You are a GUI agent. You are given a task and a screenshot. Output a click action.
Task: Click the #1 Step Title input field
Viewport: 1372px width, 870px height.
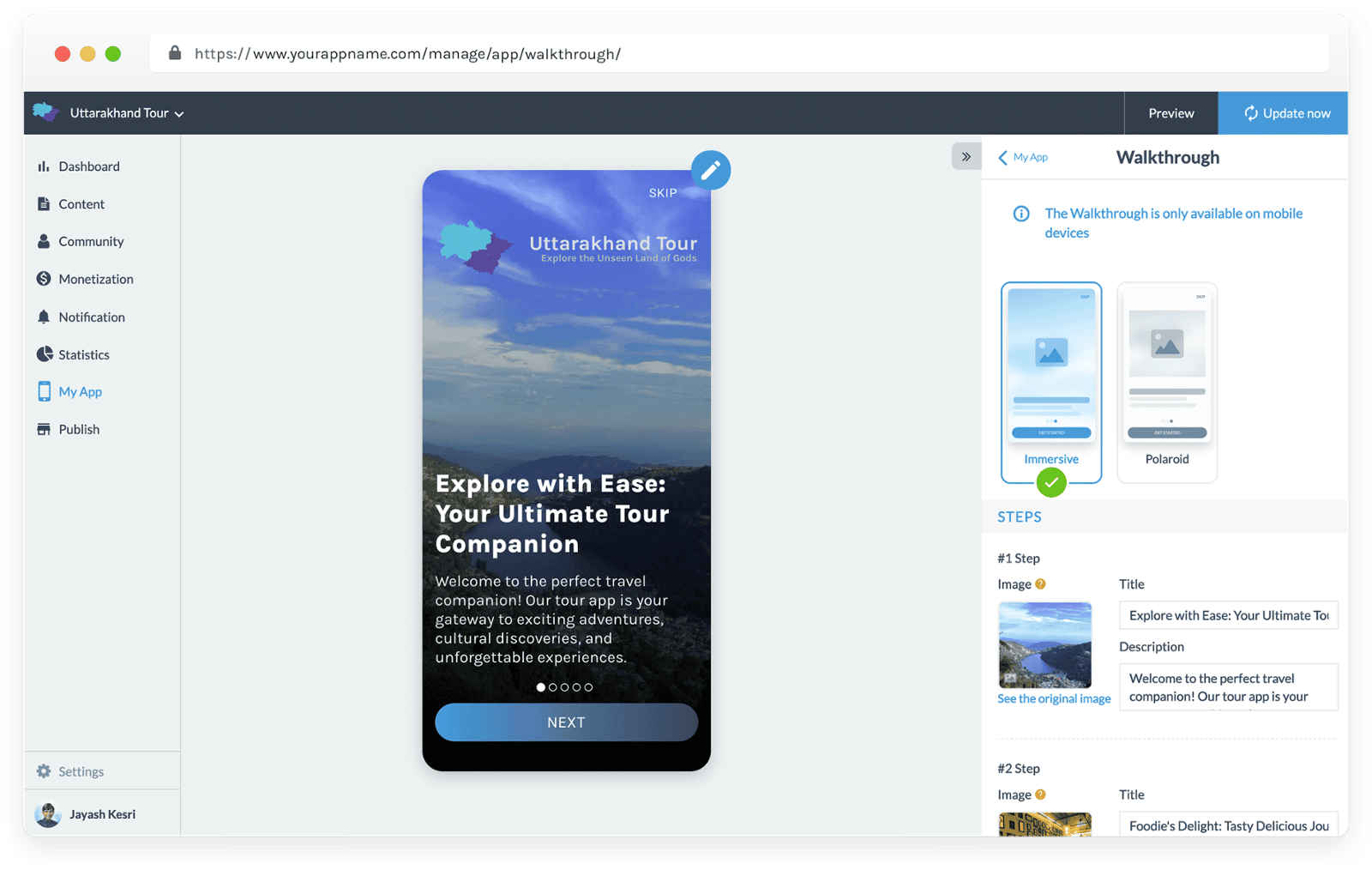click(x=1227, y=615)
